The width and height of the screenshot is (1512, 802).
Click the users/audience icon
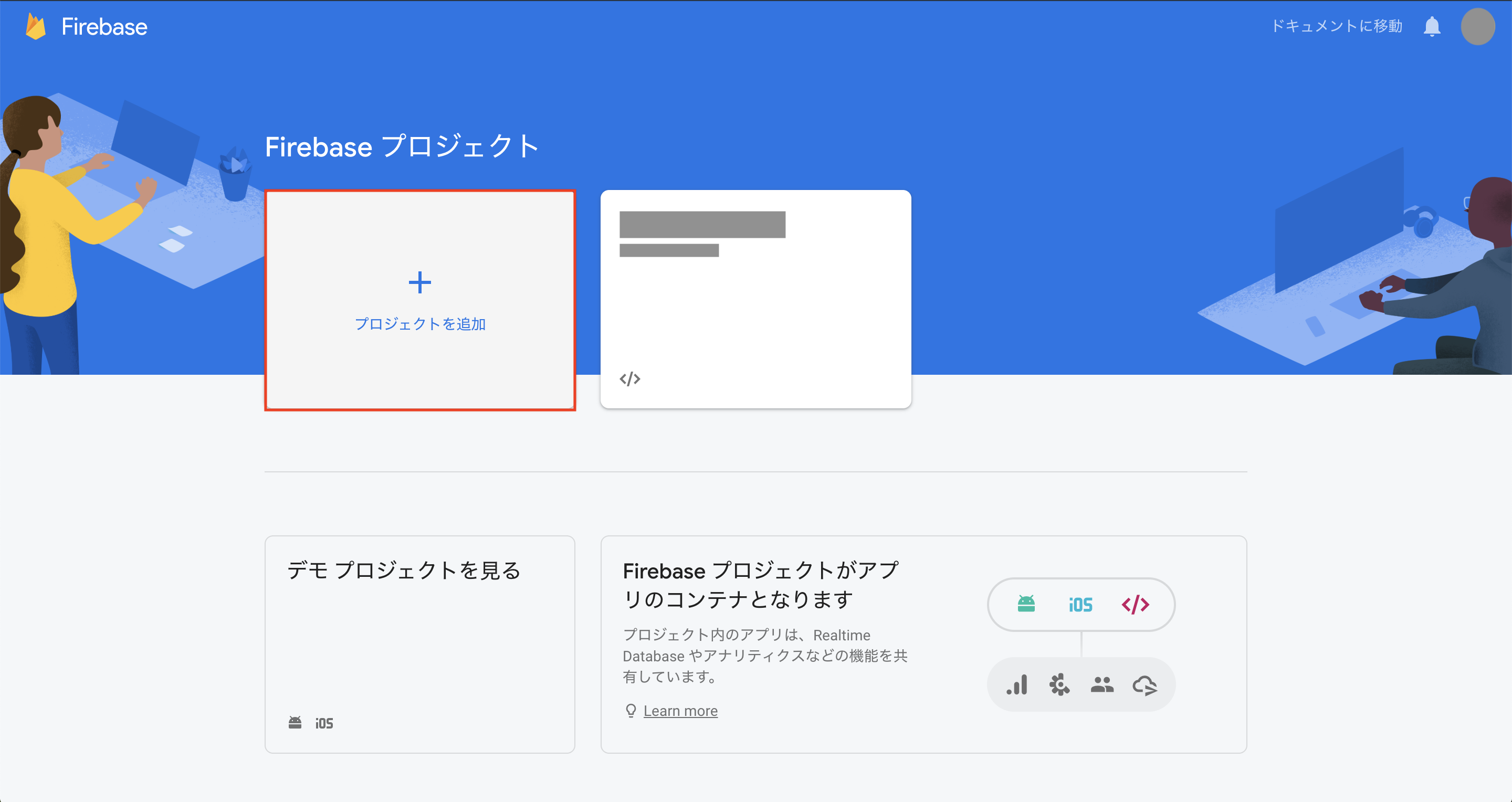1103,684
